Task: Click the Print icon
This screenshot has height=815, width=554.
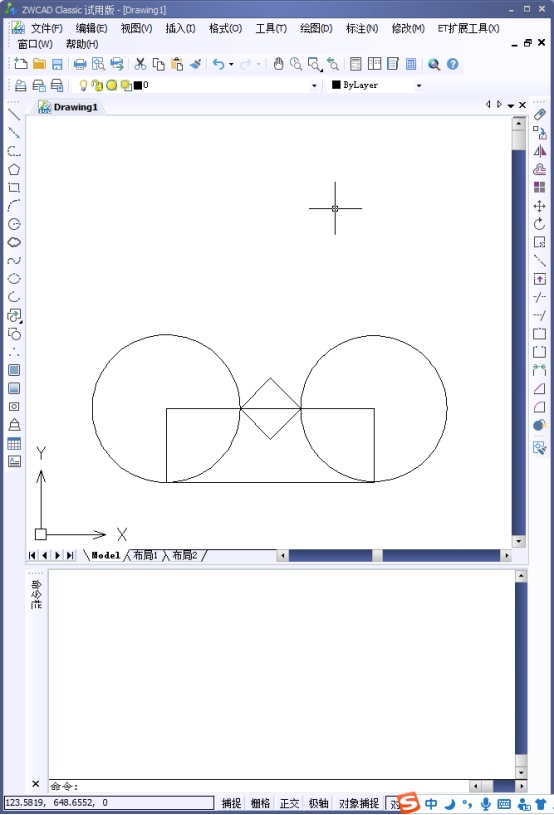Action: (x=80, y=64)
